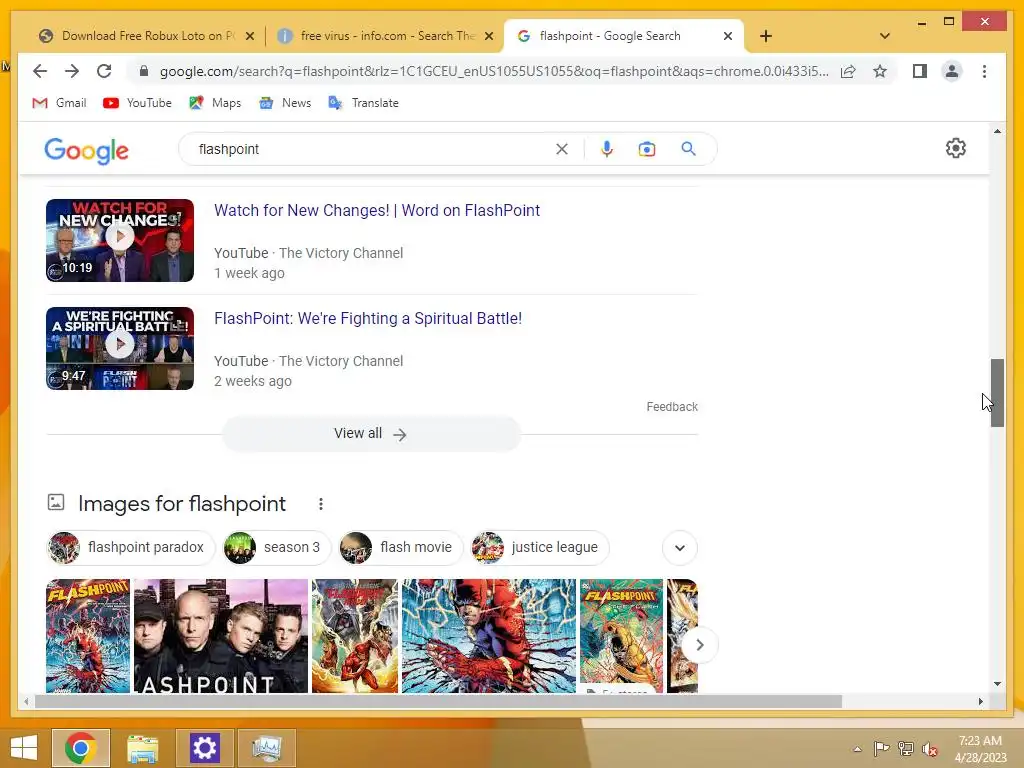This screenshot has width=1024, height=768.
Task: Submit search with magnifier icon
Action: [x=688, y=149]
